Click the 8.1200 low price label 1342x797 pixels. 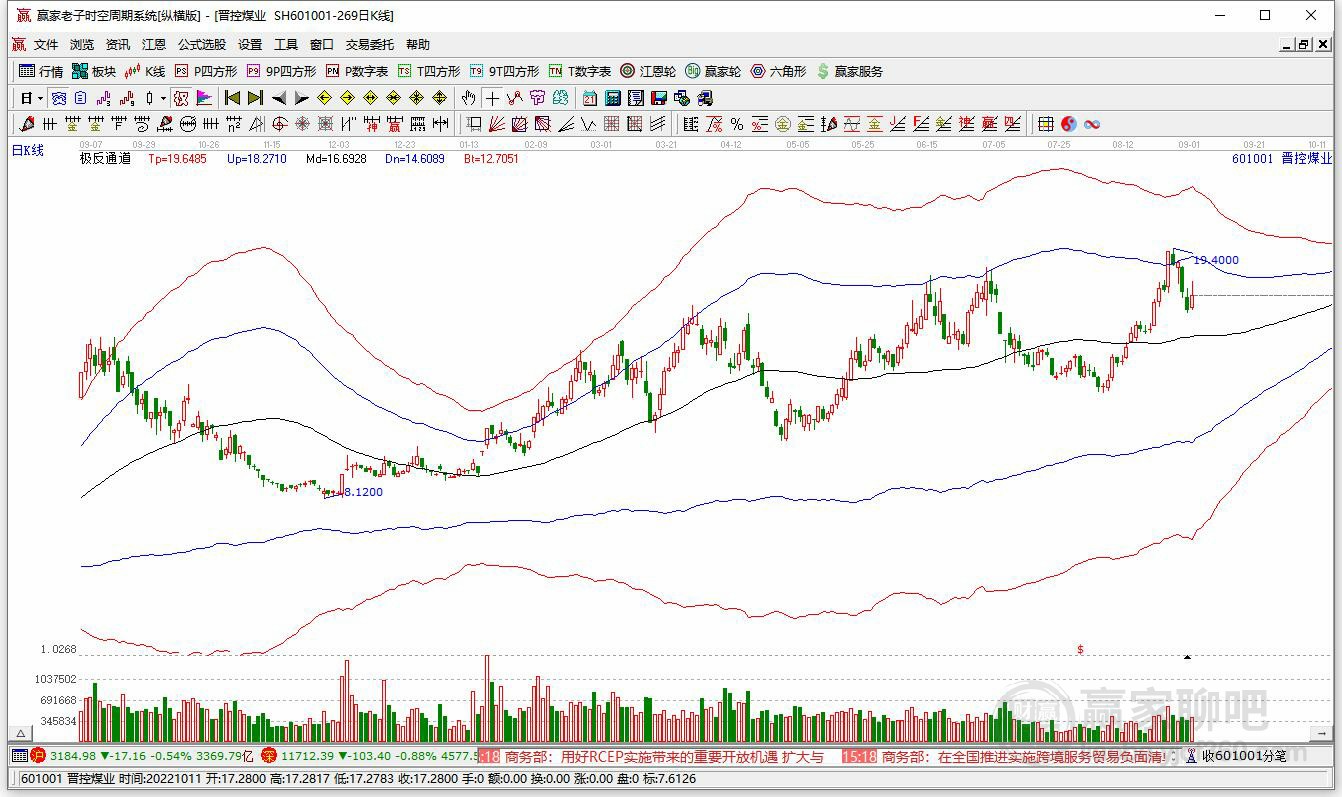tap(362, 492)
